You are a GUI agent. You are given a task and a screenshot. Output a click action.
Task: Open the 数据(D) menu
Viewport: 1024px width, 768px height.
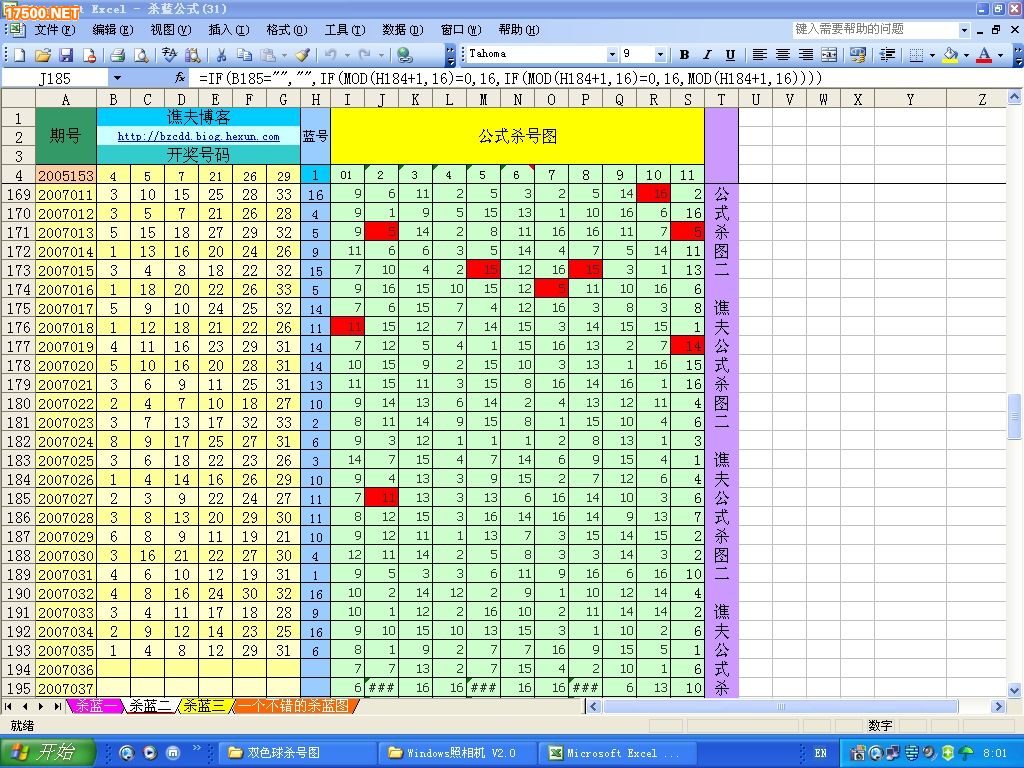403,30
